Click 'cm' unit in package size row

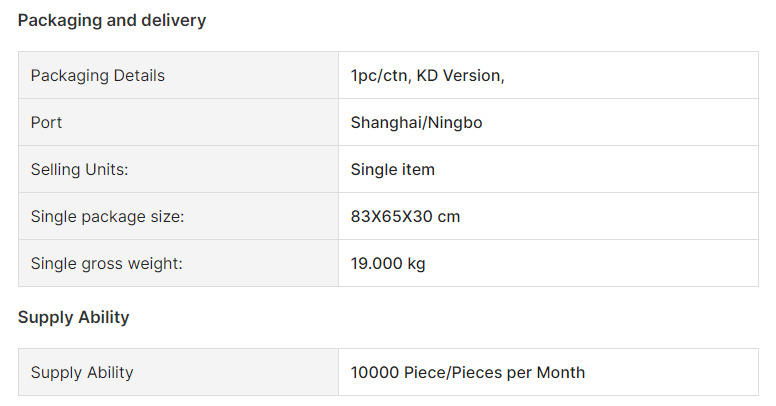(x=448, y=217)
